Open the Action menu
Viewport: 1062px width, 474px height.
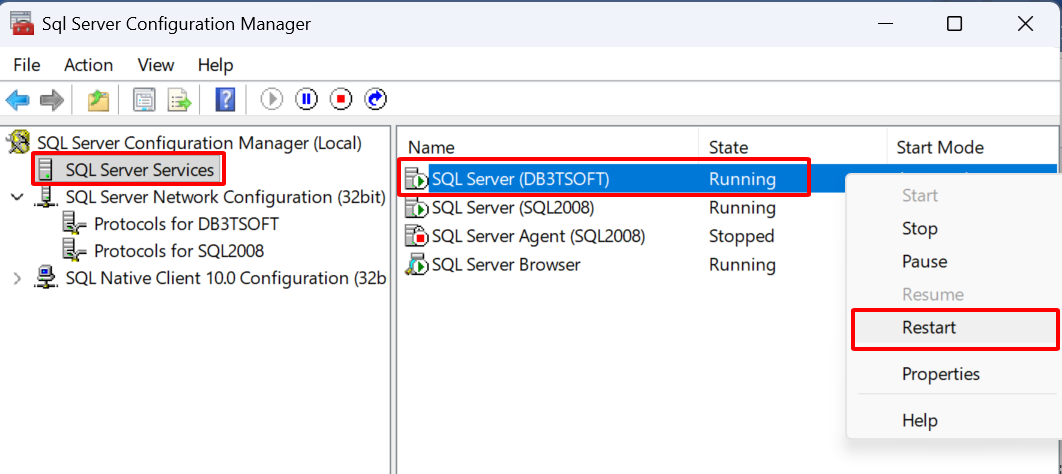coord(88,65)
